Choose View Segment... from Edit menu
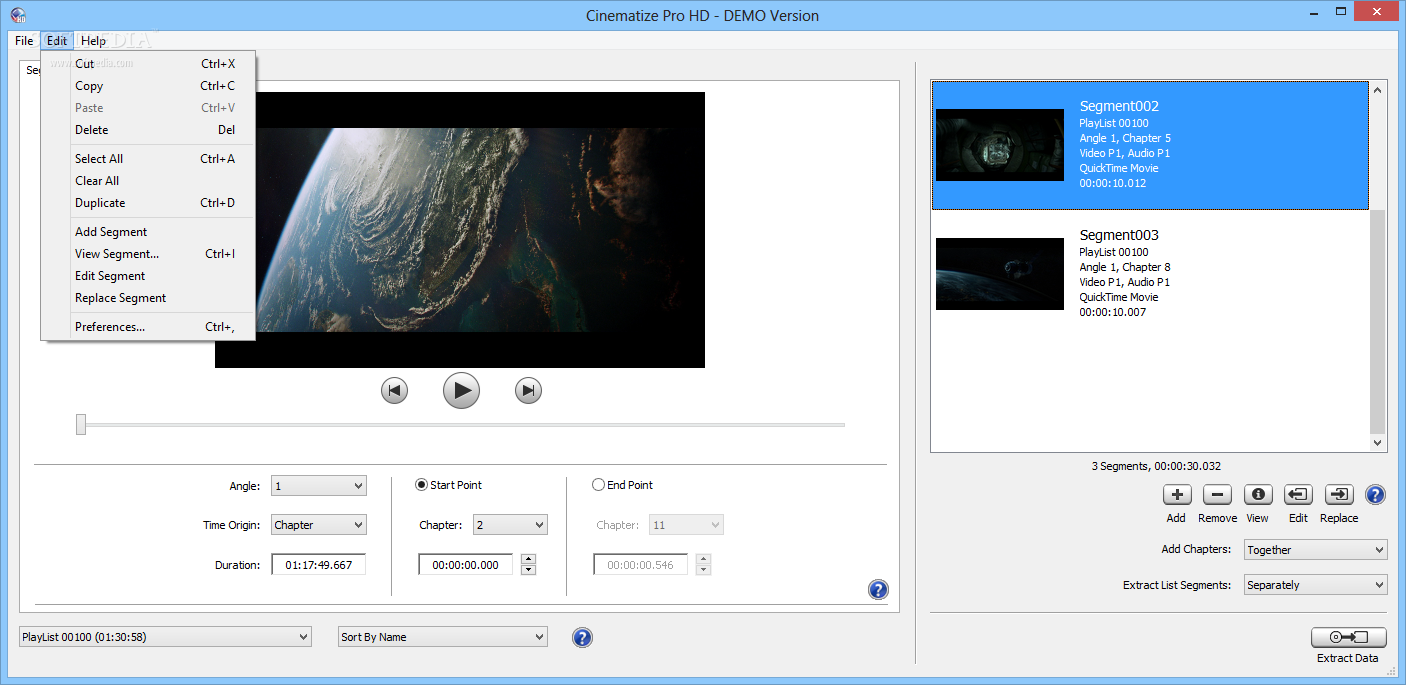Image resolution: width=1406 pixels, height=685 pixels. click(x=148, y=254)
